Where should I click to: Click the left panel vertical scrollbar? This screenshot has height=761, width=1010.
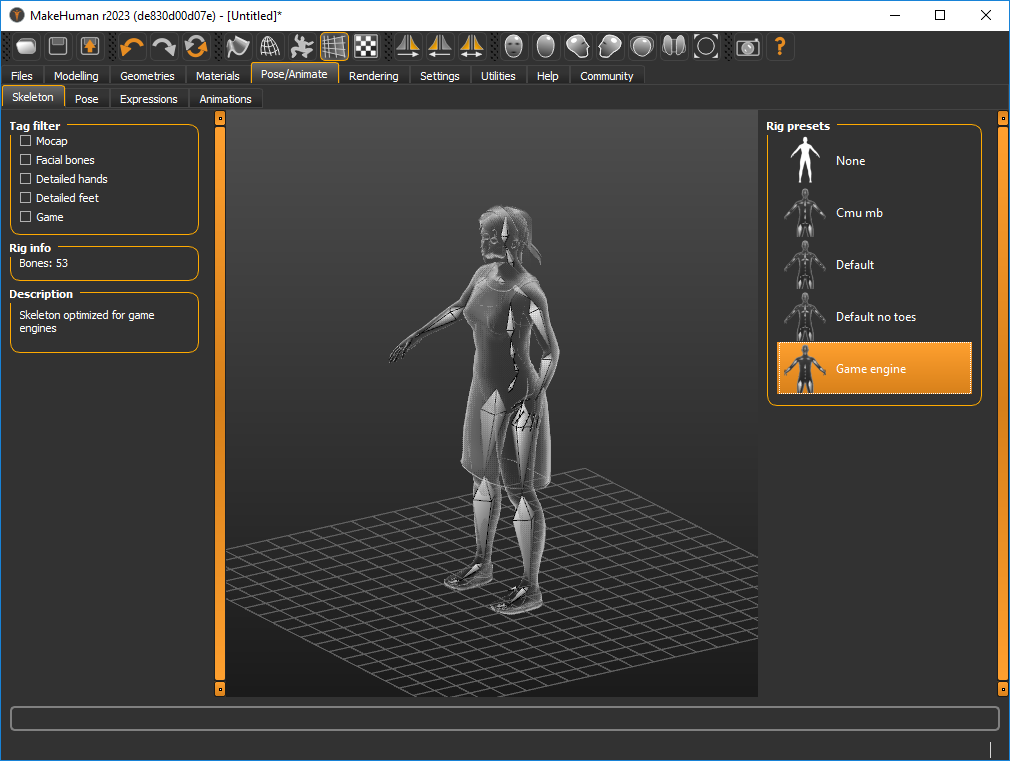pos(220,403)
